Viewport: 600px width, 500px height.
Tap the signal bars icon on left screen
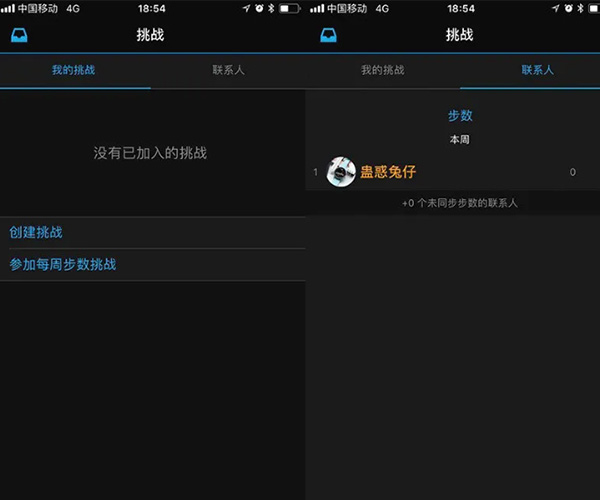(x=8, y=8)
